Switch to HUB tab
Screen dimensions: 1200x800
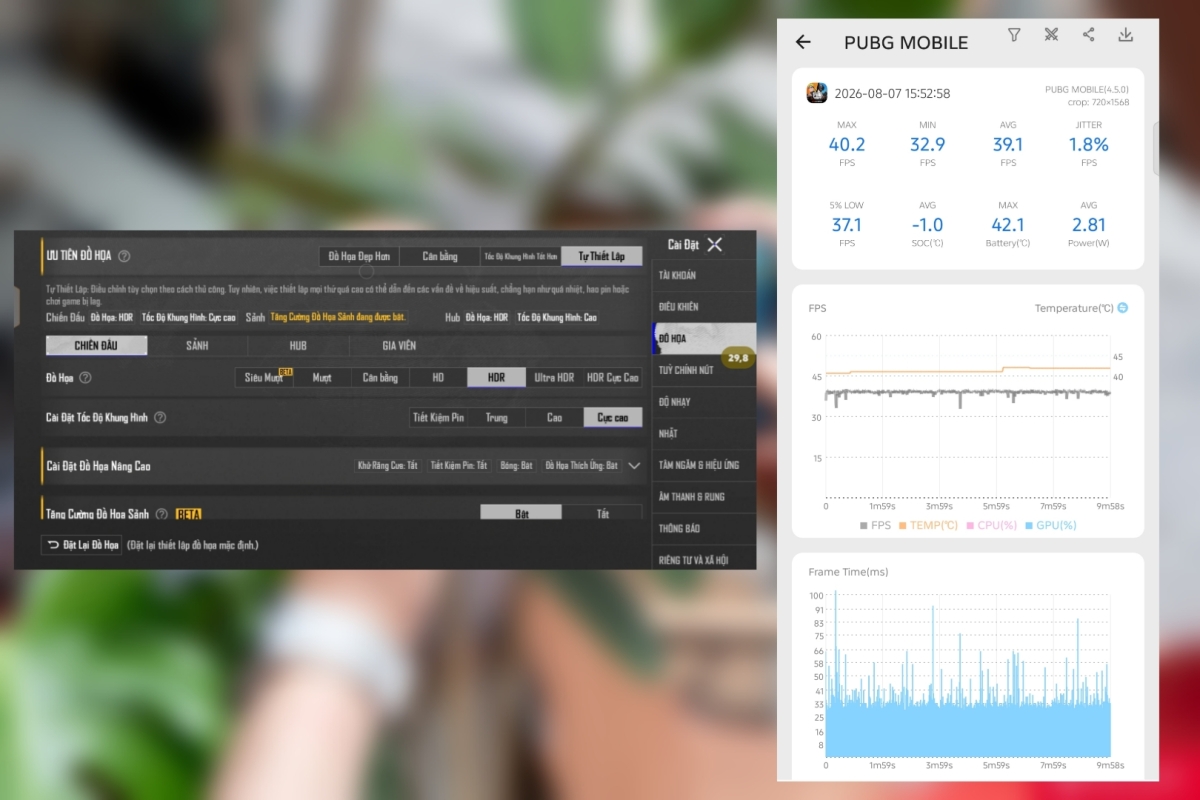click(298, 345)
